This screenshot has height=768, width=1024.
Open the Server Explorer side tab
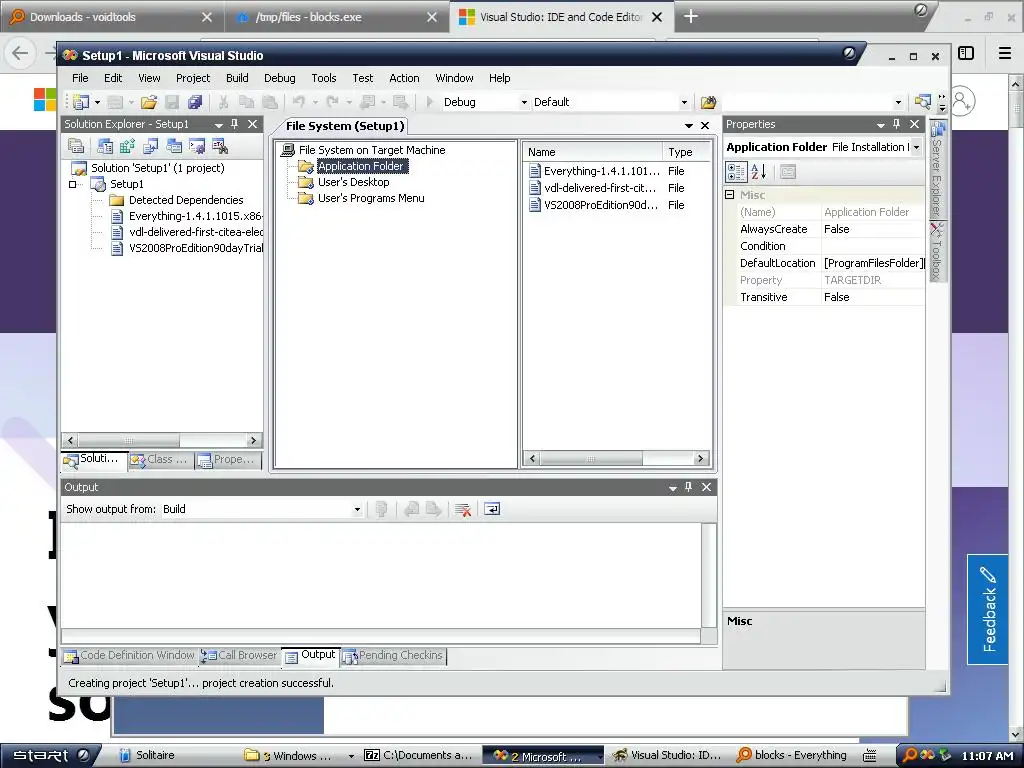(937, 170)
